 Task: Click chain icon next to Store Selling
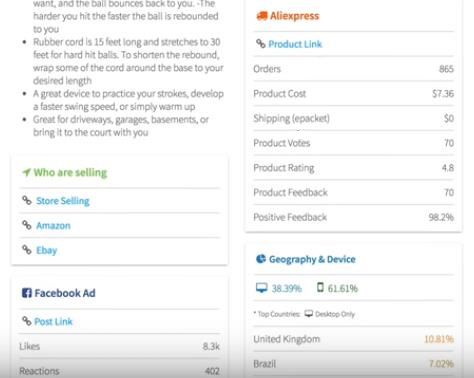pos(27,200)
